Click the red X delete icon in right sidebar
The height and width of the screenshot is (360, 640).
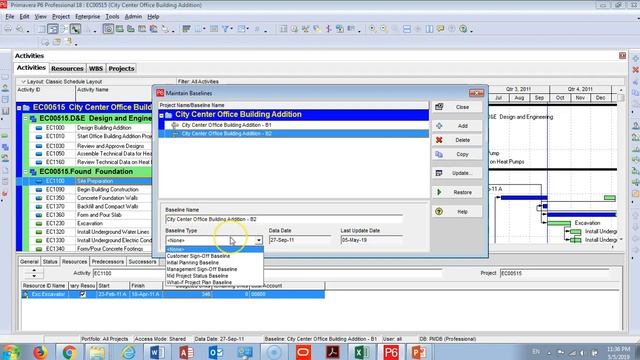click(x=636, y=70)
